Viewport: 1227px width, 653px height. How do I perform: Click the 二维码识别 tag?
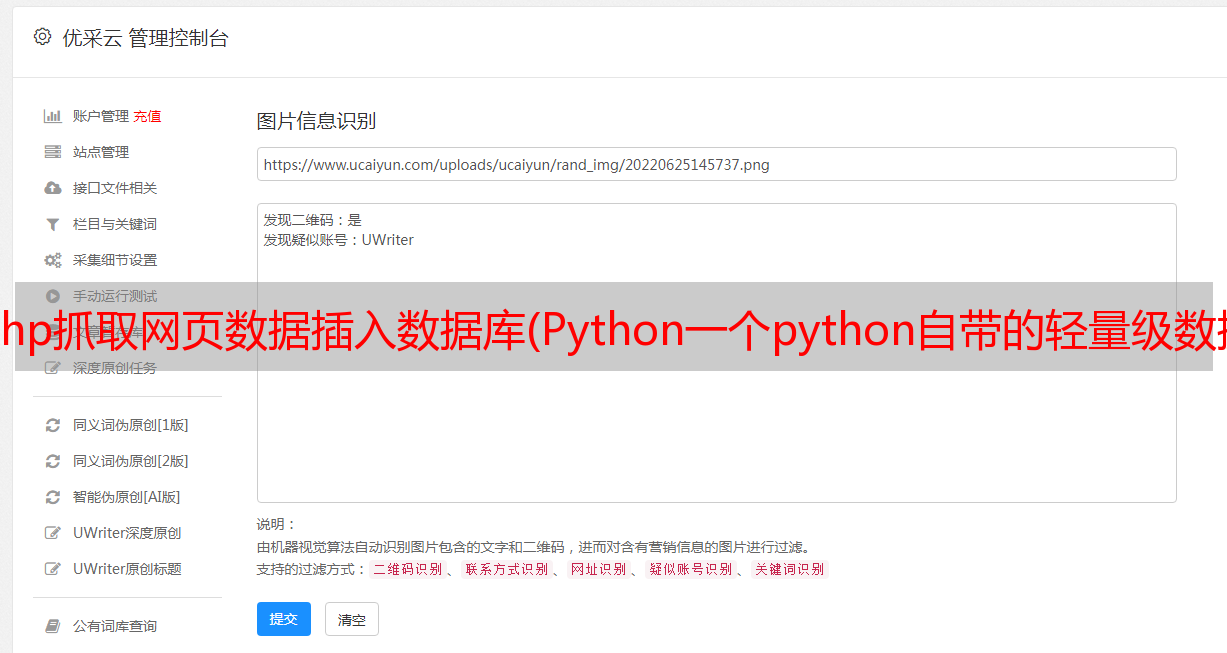(x=407, y=569)
